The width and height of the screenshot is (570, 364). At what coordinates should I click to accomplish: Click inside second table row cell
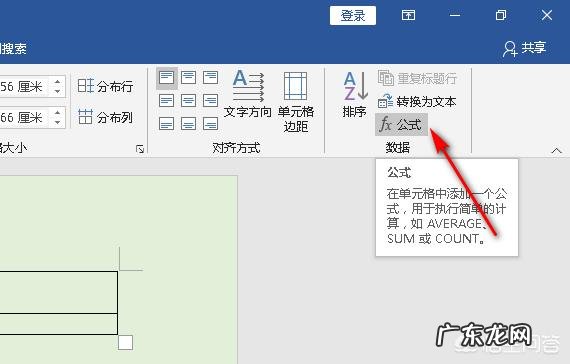[58, 324]
